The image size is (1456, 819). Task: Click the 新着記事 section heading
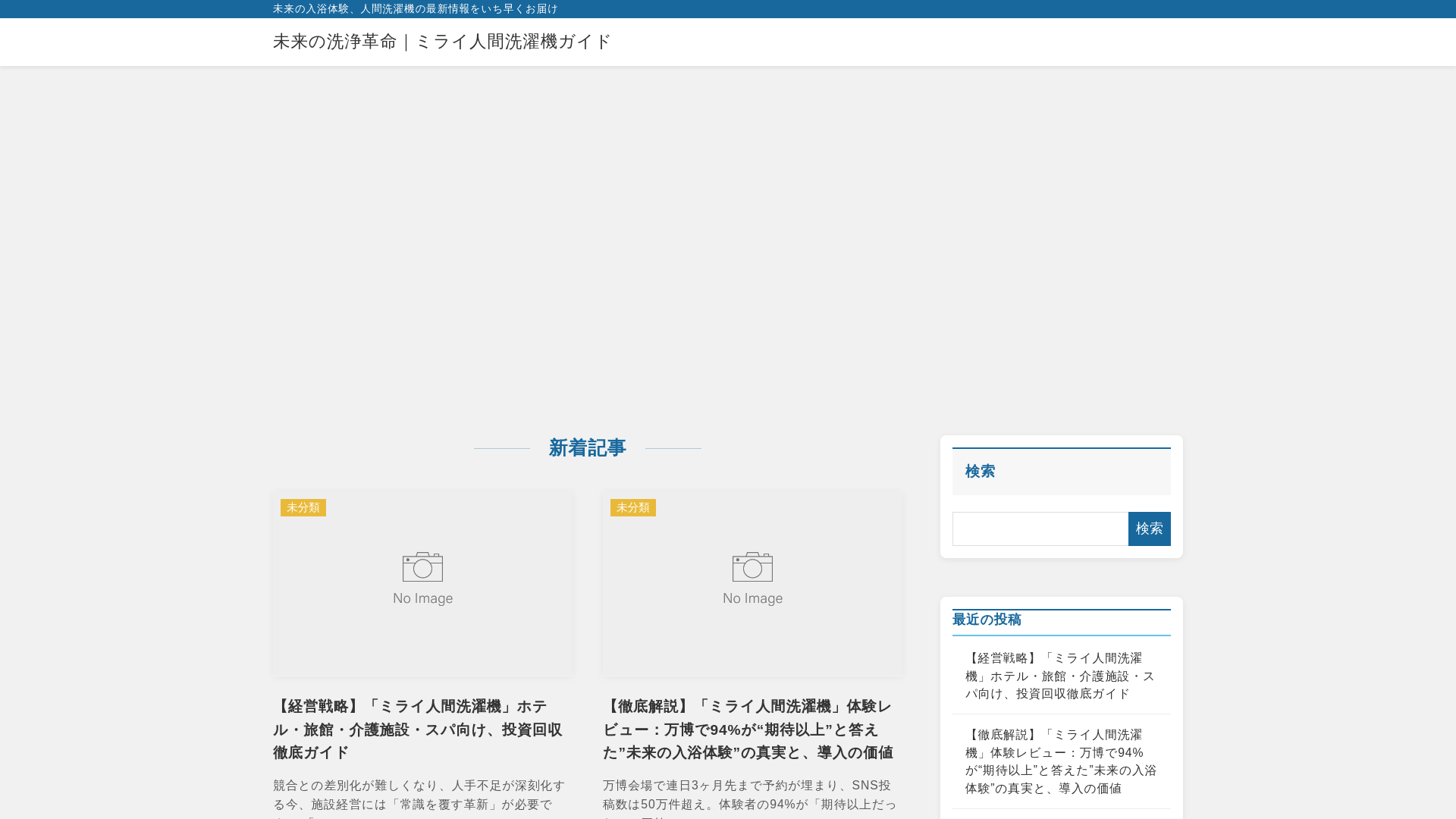pos(588,448)
